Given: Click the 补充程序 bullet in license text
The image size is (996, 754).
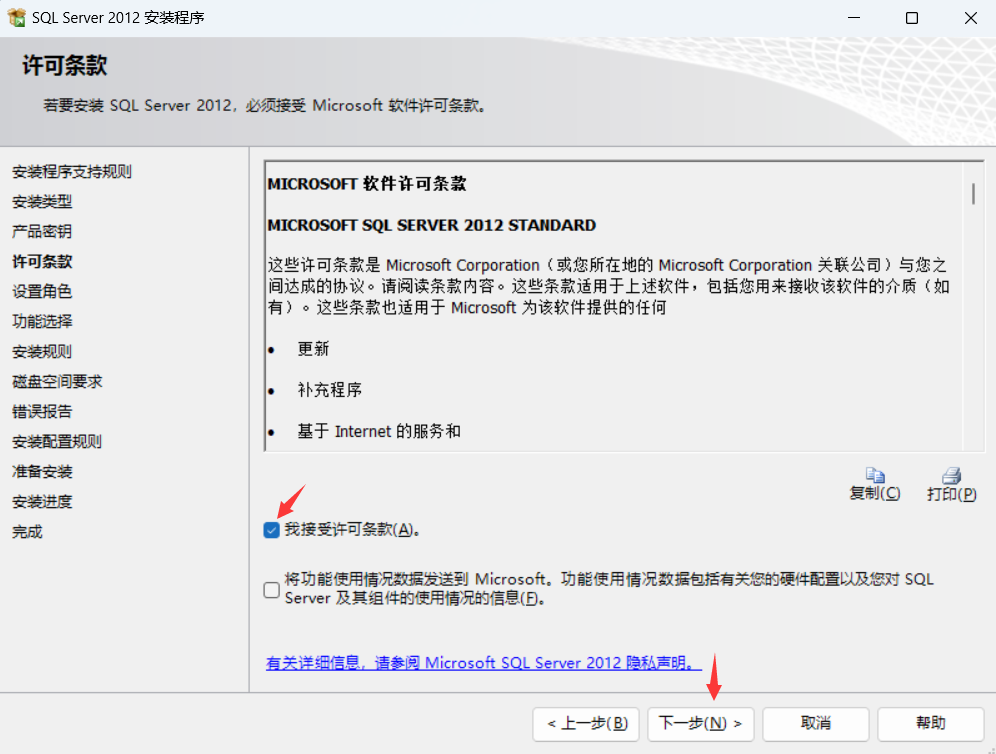Looking at the screenshot, I should (x=329, y=390).
